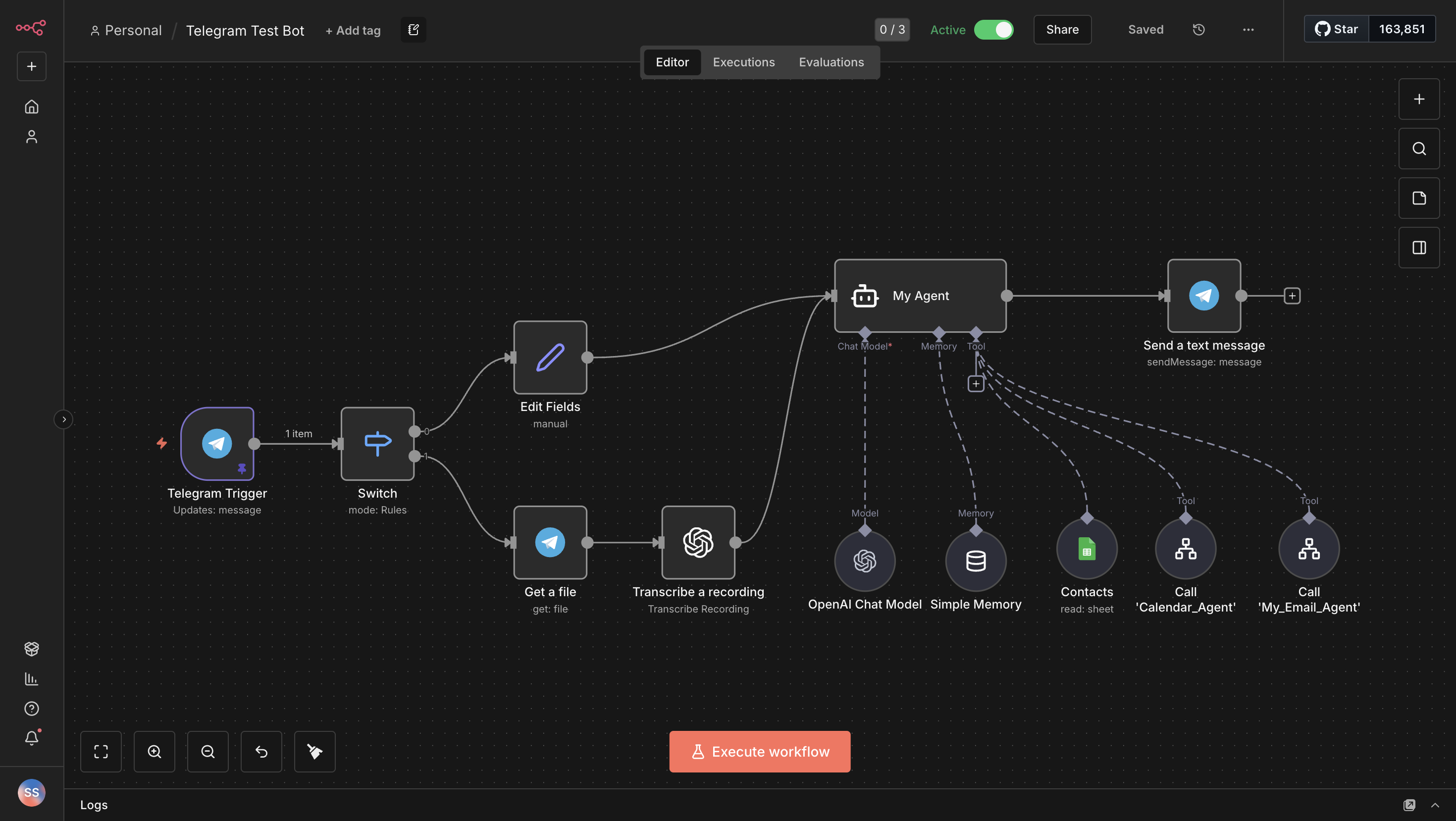This screenshot has height=821, width=1456.
Task: Toggle the Active workflow switch off
Action: point(993,29)
